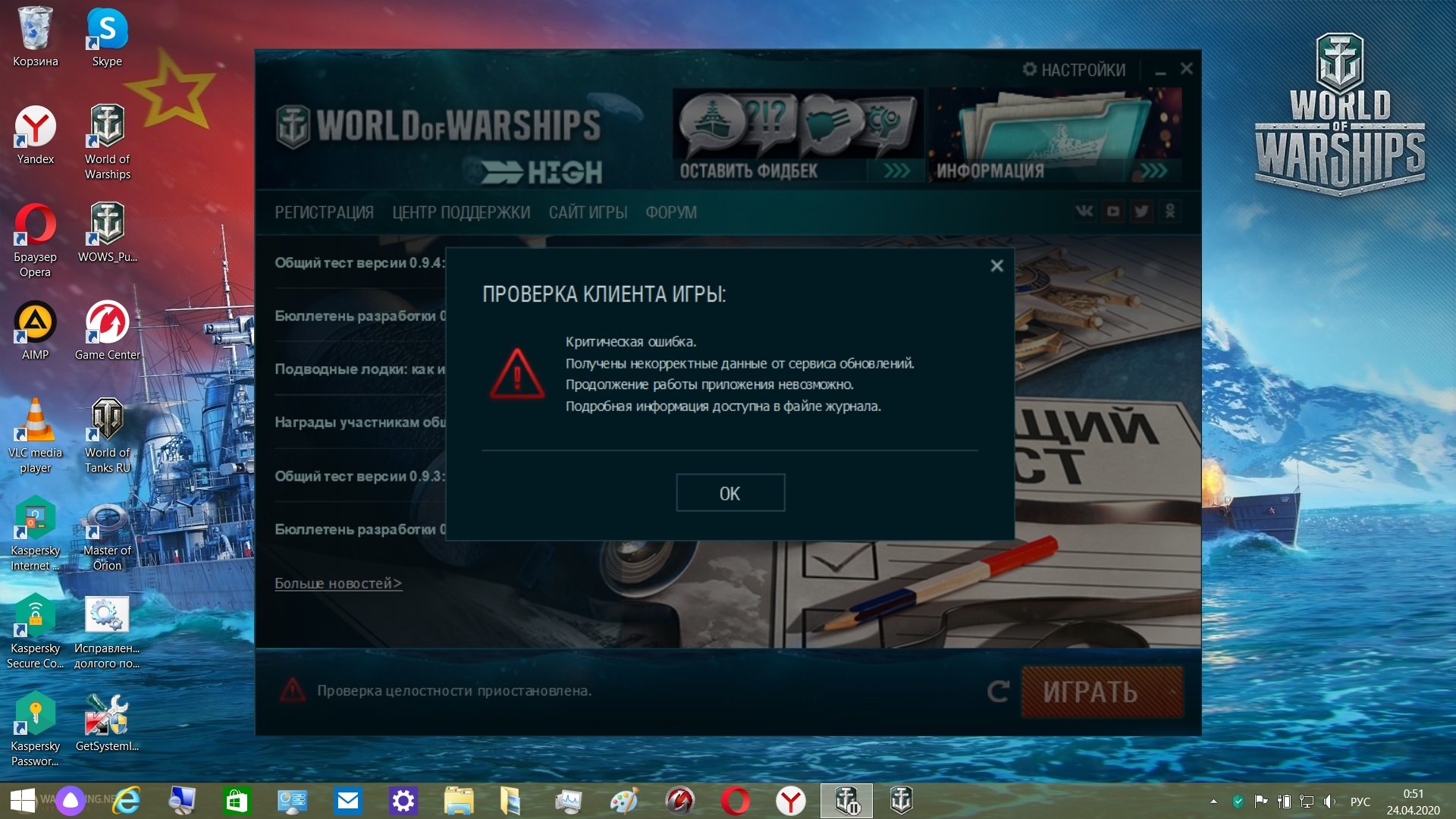This screenshot has height=819, width=1456.
Task: Open YouTube social icon in launcher
Action: click(1112, 212)
